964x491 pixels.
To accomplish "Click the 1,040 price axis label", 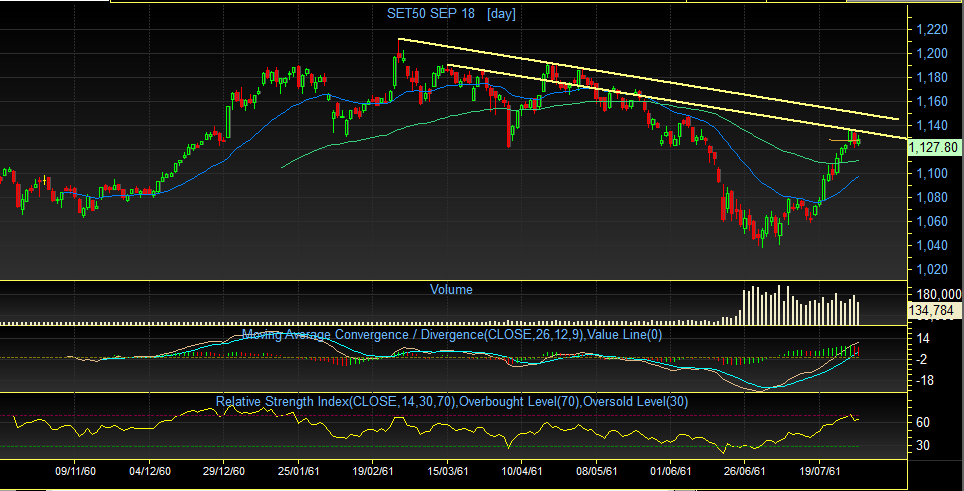I will click(x=930, y=245).
